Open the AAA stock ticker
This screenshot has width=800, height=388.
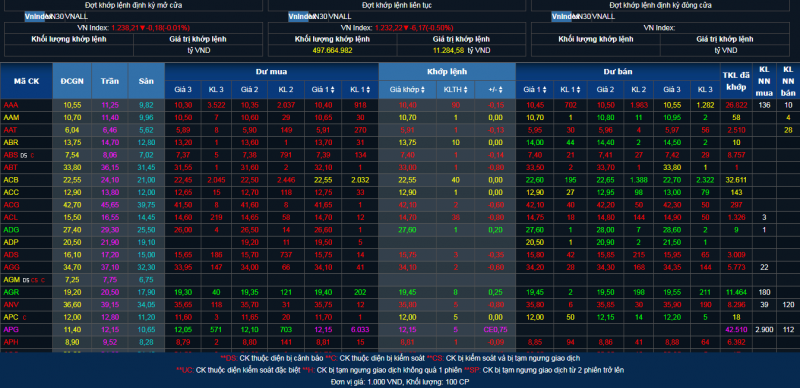[11, 105]
